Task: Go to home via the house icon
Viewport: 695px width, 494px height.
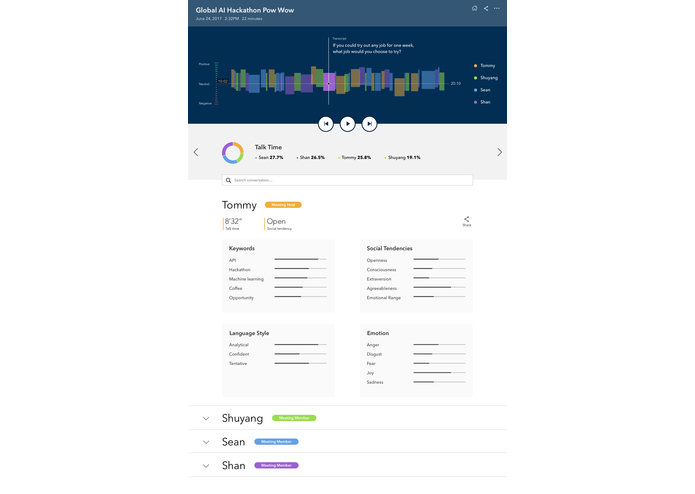Action: (474, 8)
